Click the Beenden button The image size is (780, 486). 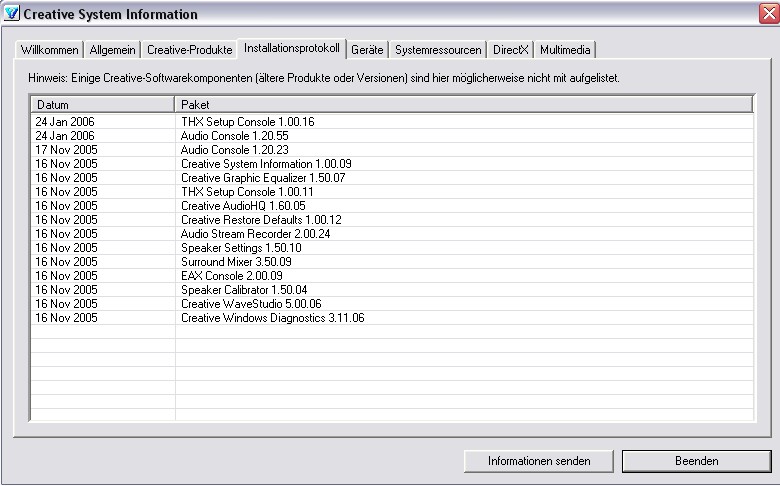click(x=696, y=461)
